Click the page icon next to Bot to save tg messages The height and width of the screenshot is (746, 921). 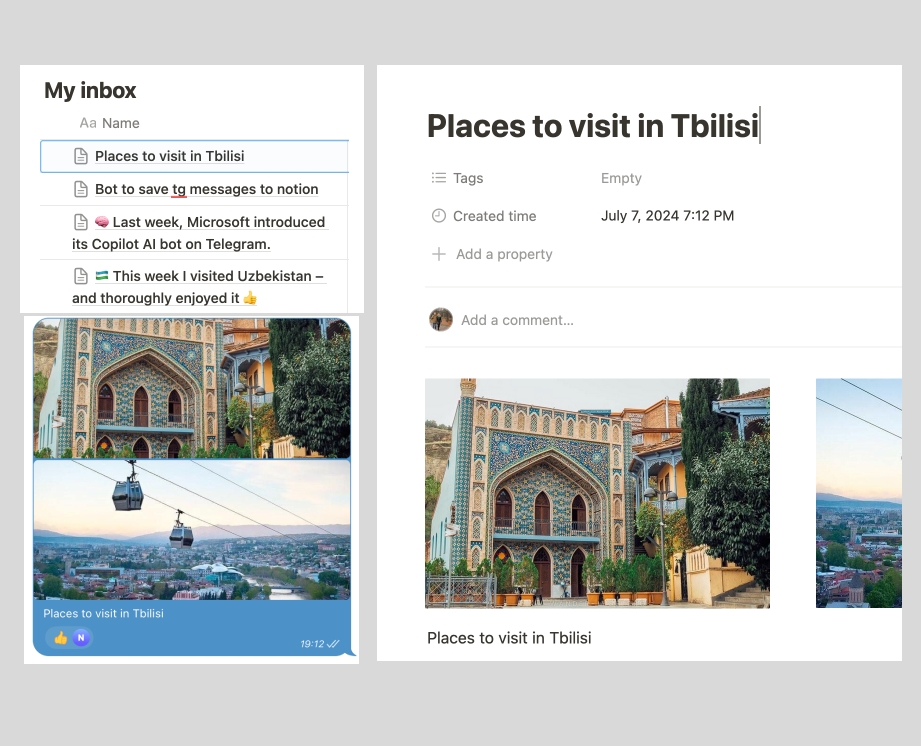pos(81,189)
